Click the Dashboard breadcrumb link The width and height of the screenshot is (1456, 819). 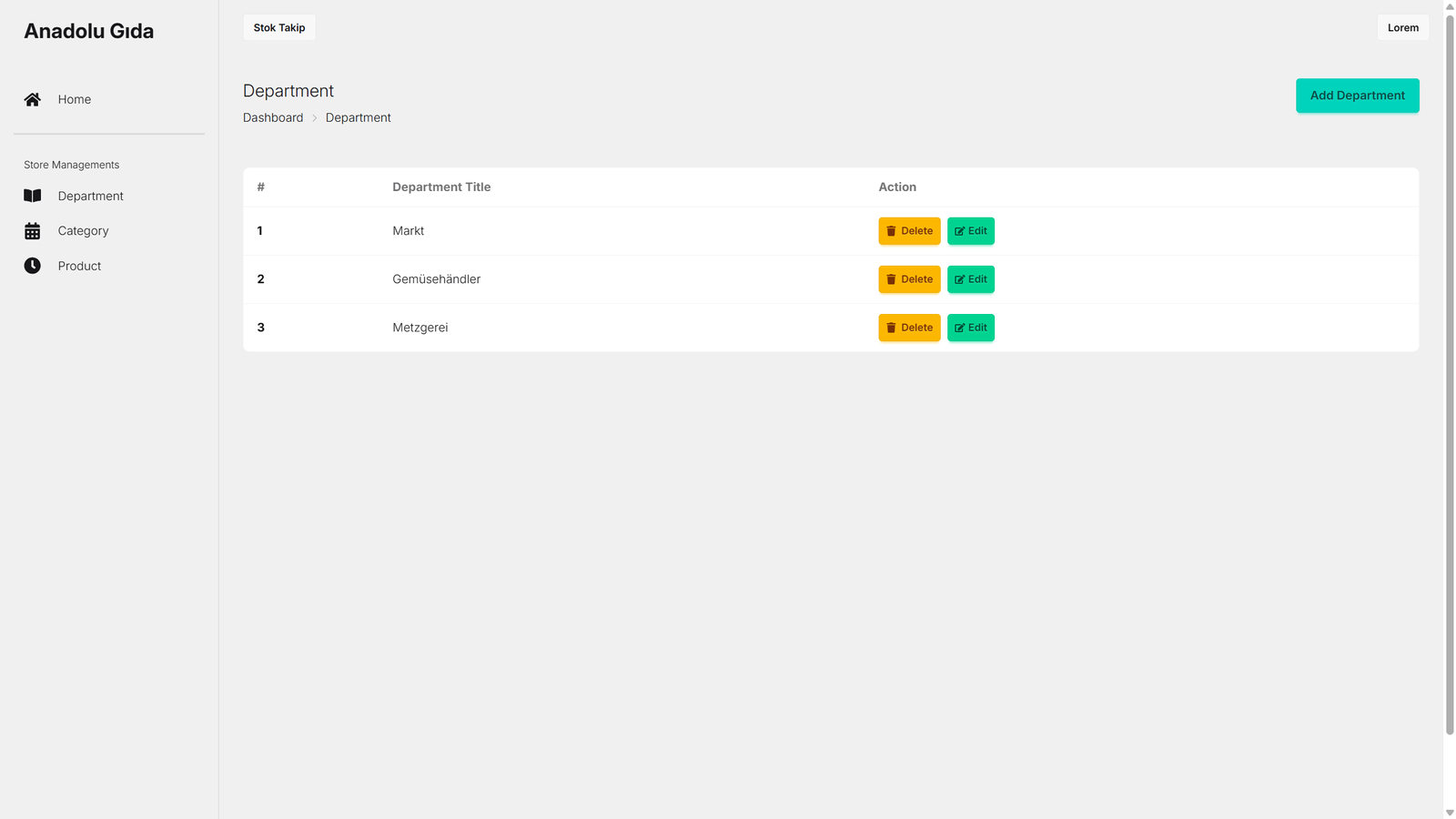click(x=273, y=117)
